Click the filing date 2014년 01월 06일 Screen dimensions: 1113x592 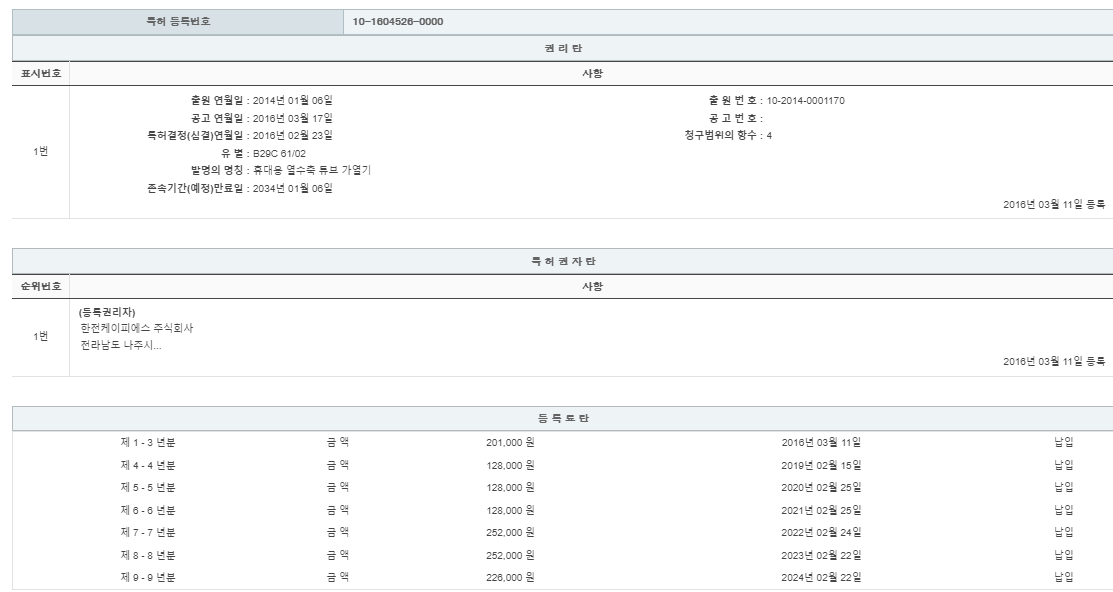tap(291, 100)
